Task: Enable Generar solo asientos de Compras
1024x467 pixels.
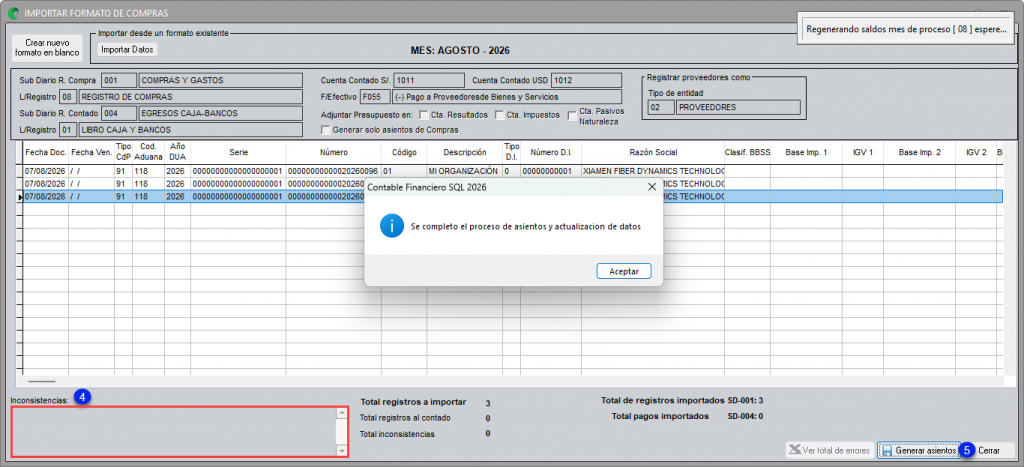Action: tap(325, 130)
